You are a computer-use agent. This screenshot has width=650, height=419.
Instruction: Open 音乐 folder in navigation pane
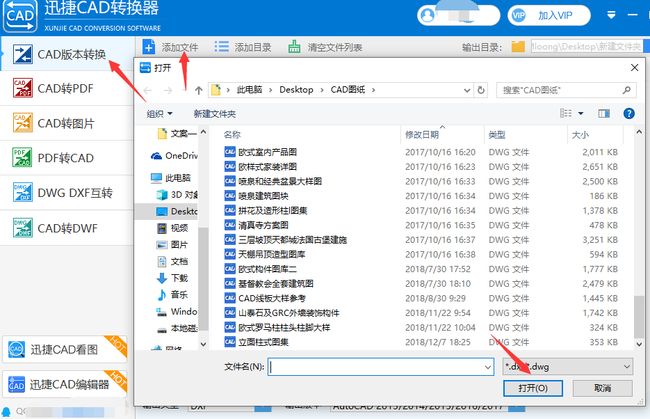coord(172,295)
